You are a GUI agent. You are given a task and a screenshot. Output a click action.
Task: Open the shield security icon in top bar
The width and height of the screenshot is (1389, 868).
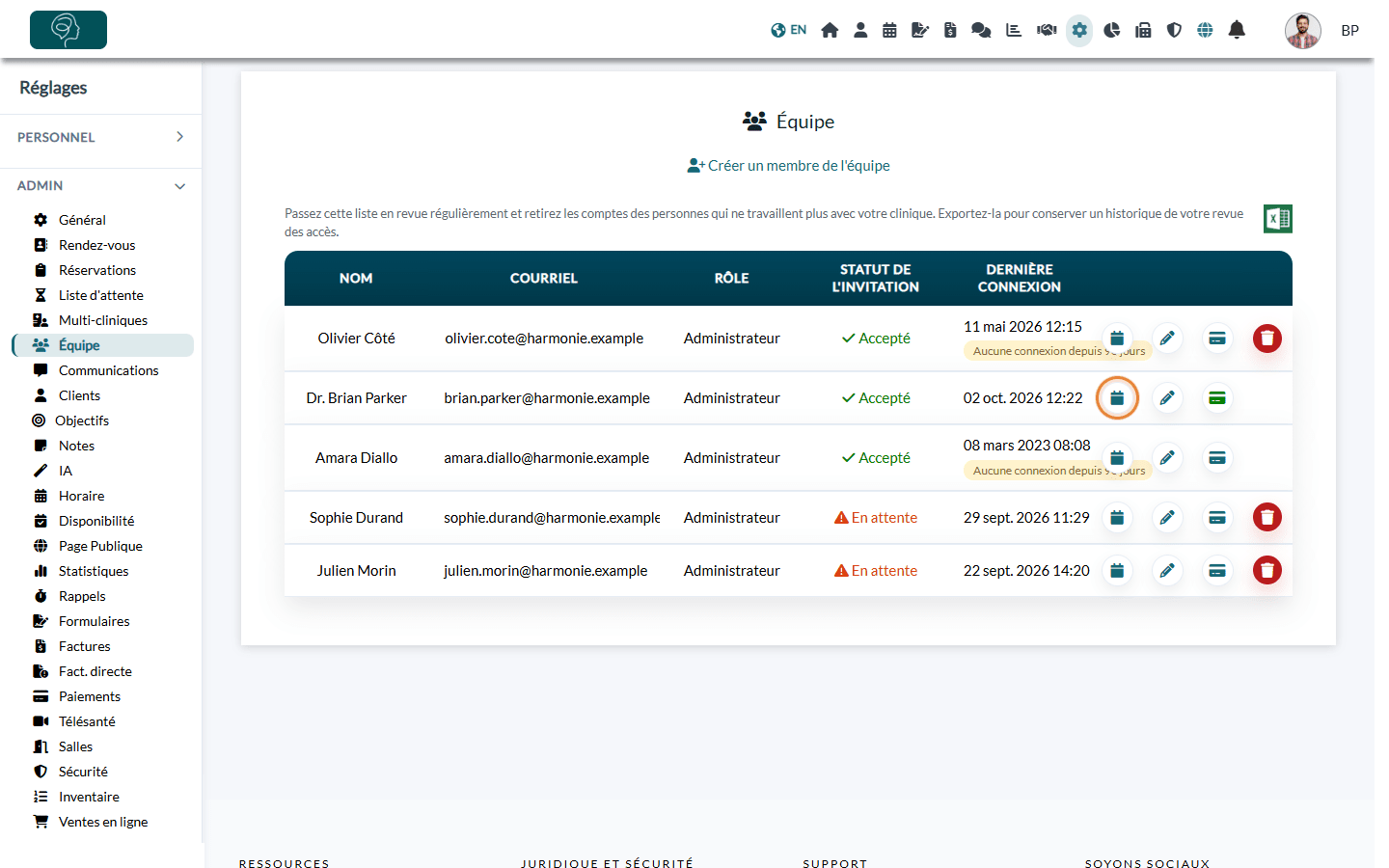coord(1174,30)
